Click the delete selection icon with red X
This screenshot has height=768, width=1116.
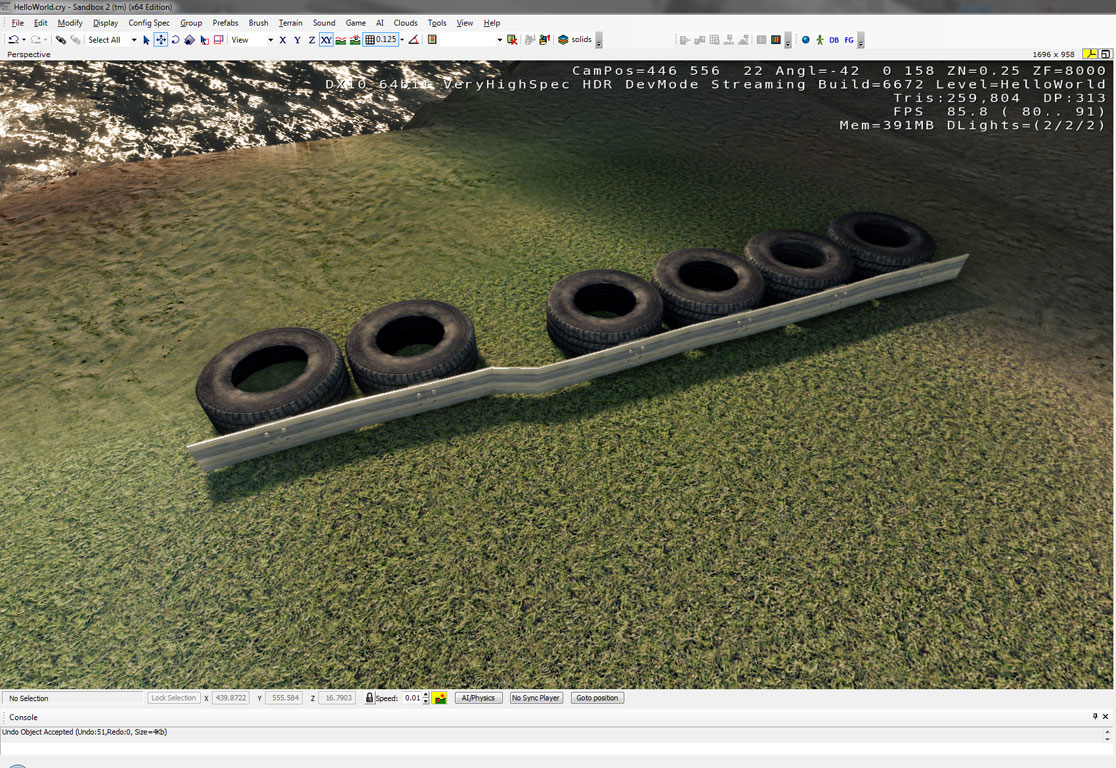(x=512, y=40)
